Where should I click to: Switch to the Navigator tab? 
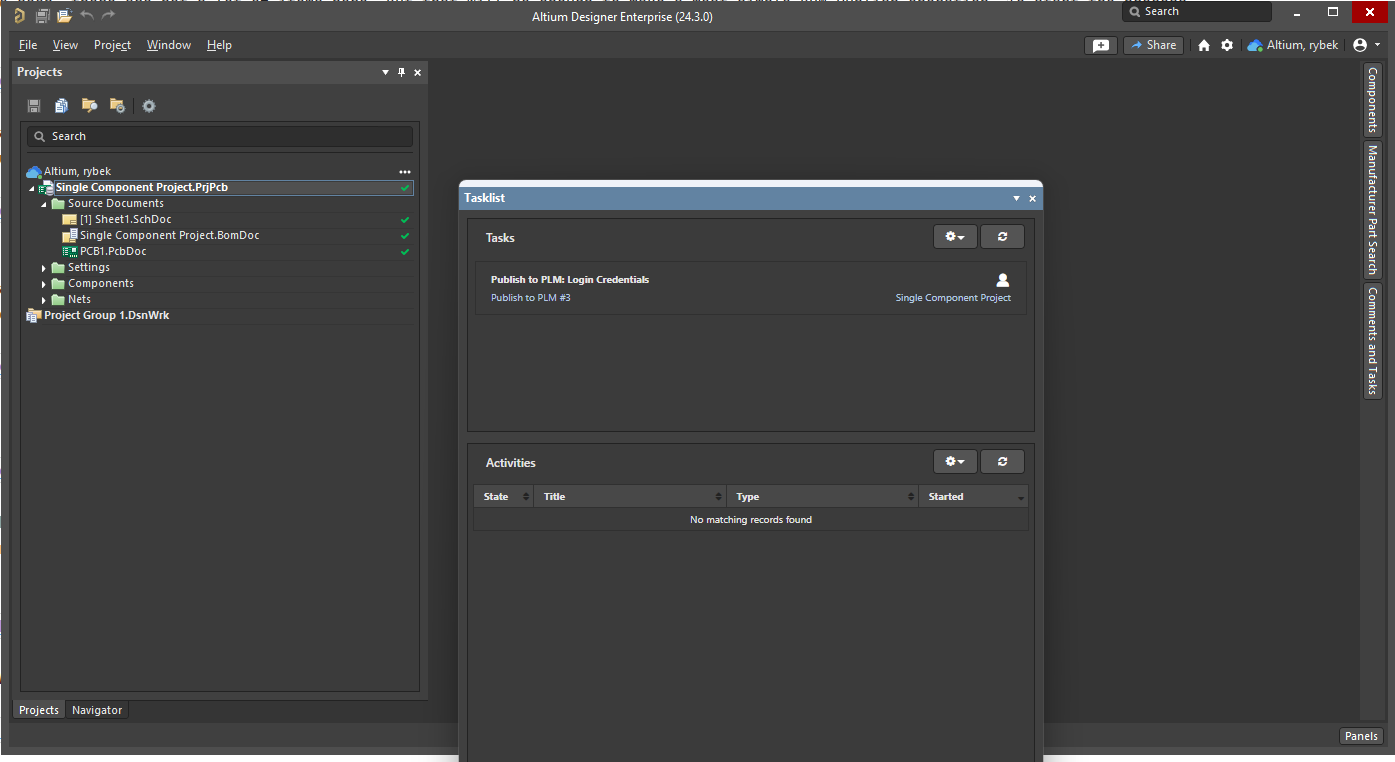pos(97,710)
